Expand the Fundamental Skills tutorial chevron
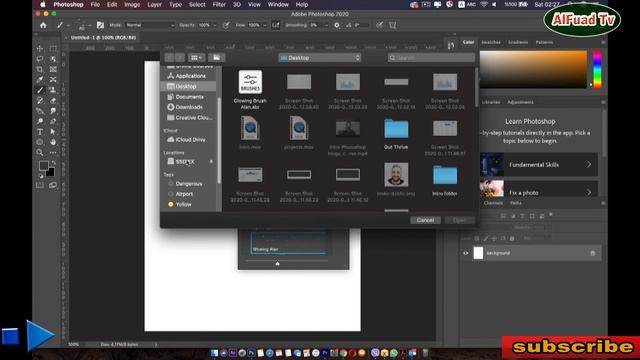The width and height of the screenshot is (640, 360). point(589,164)
